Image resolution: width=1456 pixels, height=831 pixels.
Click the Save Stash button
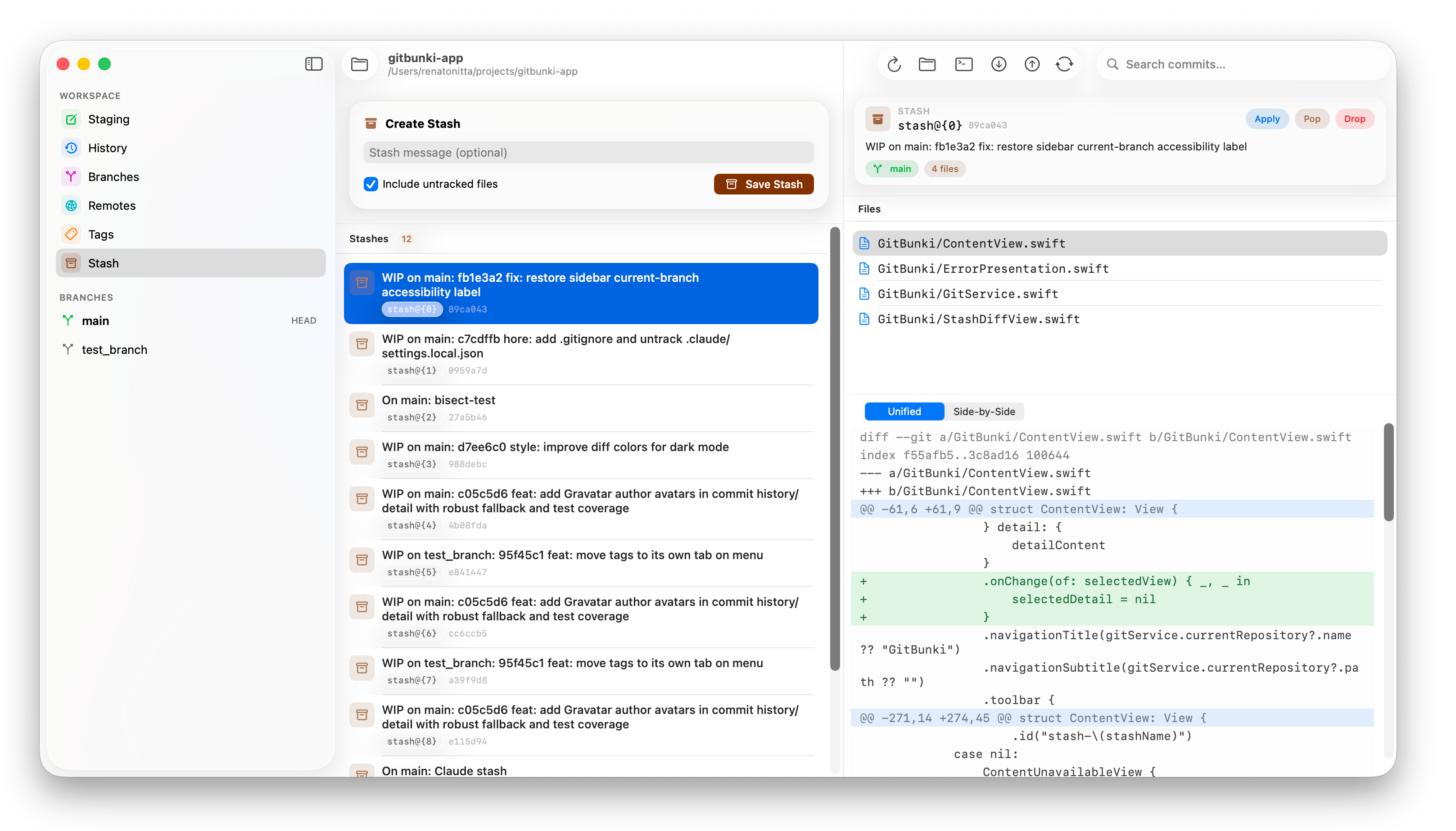click(x=763, y=184)
